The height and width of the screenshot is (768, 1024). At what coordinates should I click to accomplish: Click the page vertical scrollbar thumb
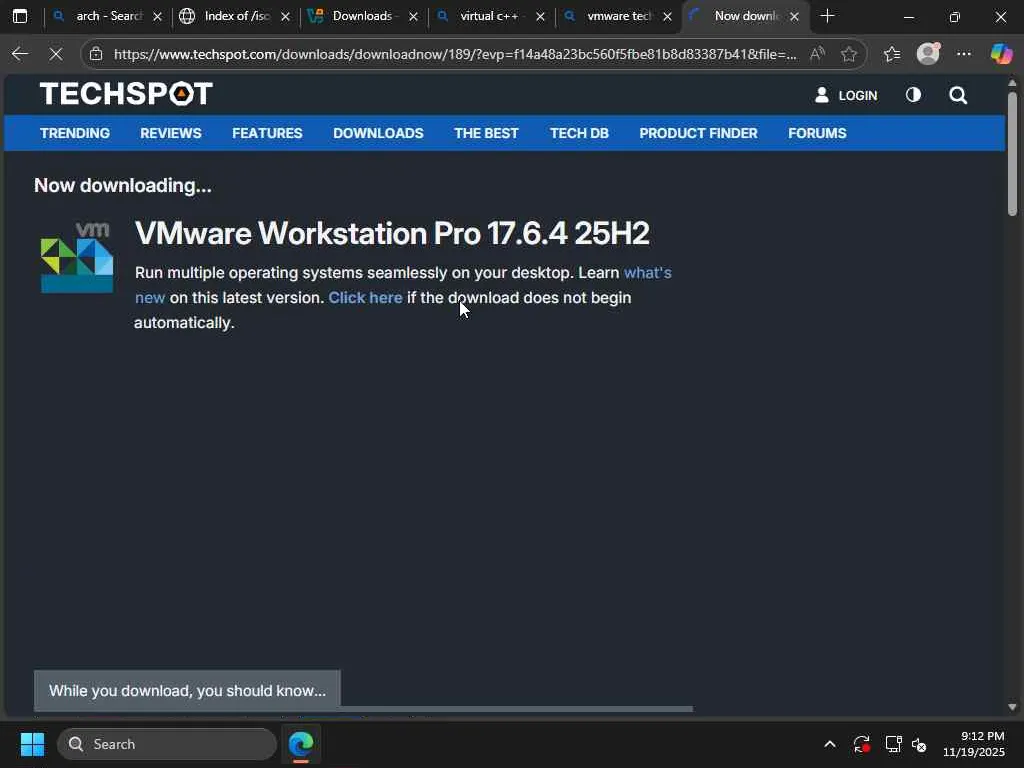click(1012, 154)
